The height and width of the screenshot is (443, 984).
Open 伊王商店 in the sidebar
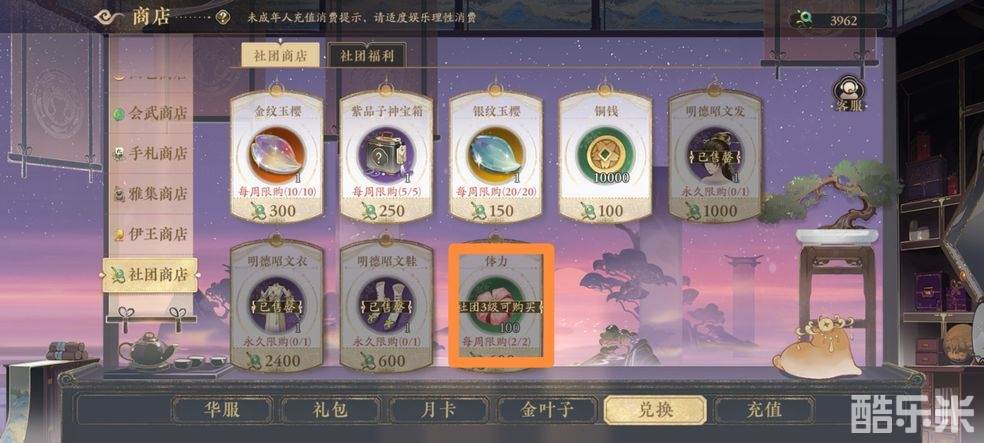tap(150, 235)
